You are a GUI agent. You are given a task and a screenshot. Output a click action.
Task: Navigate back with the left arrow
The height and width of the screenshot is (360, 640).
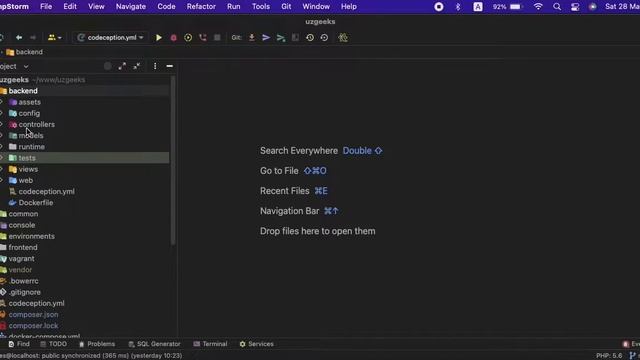point(19,38)
